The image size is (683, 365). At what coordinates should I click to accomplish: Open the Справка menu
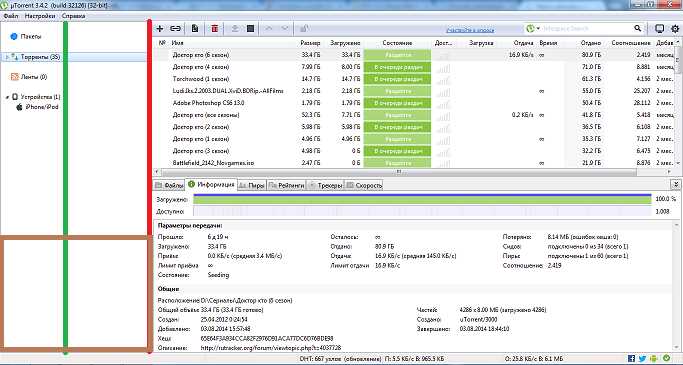(x=74, y=16)
